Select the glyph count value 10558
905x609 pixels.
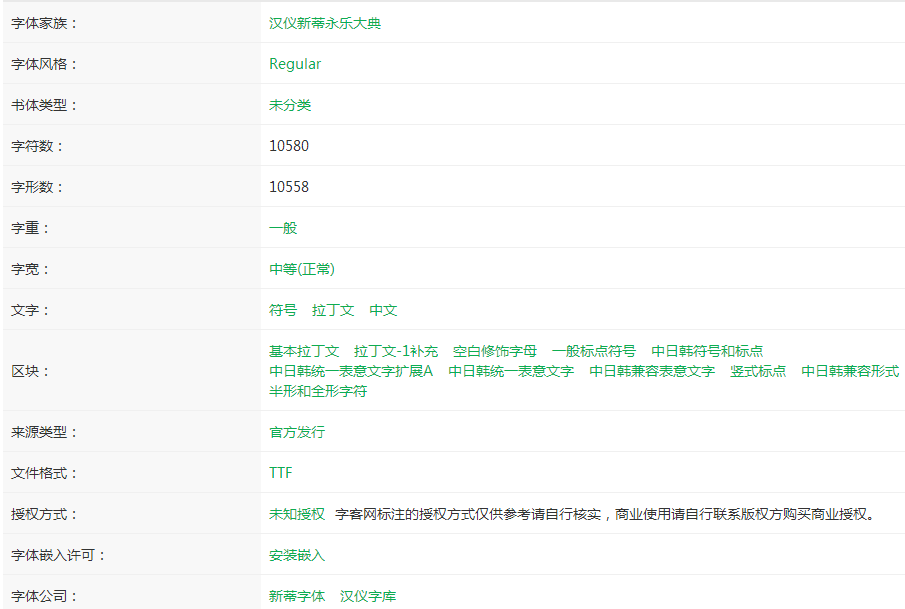289,187
